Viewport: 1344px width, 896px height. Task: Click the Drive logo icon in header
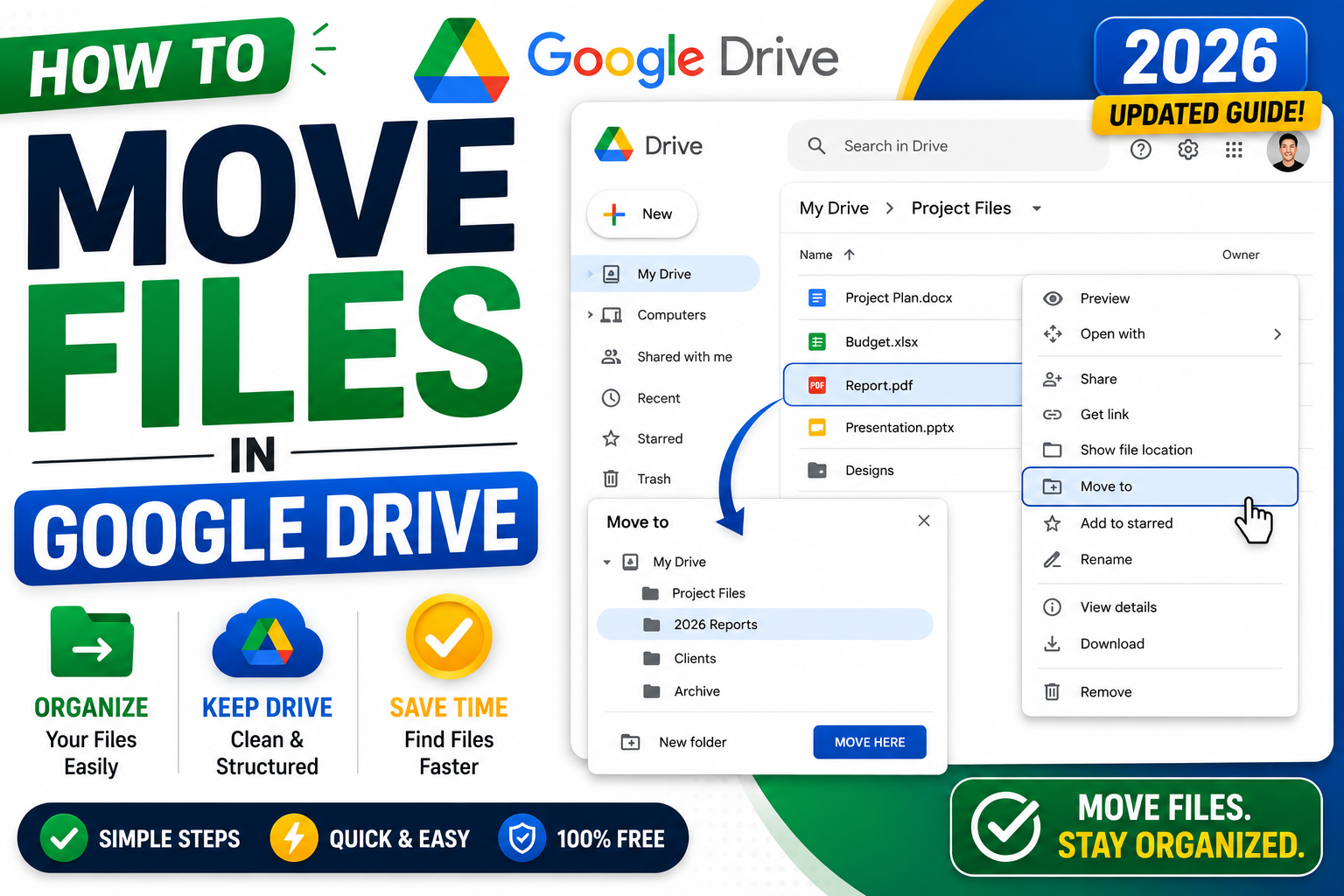(613, 144)
